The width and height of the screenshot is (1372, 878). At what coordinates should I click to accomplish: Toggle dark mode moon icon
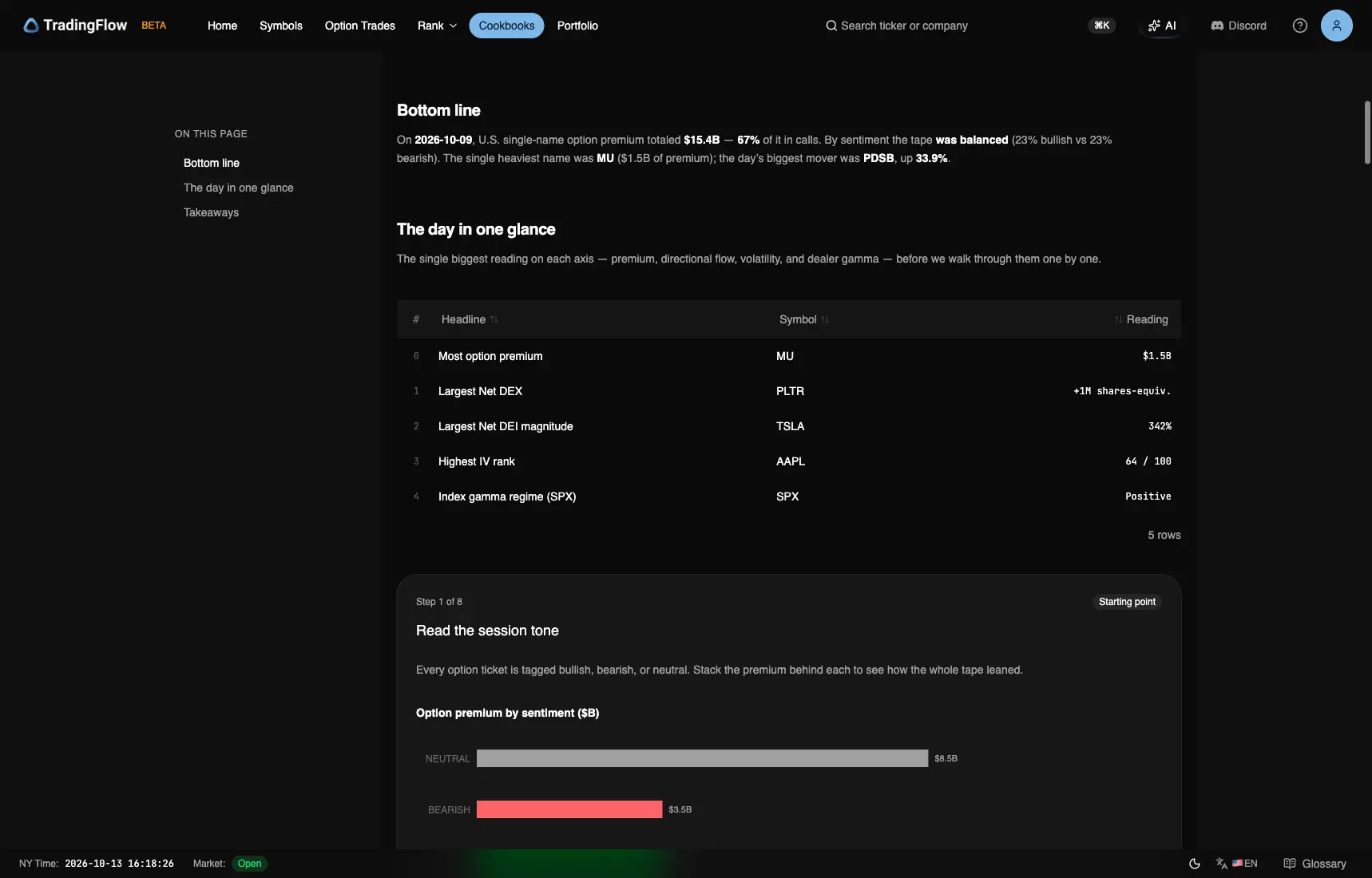tap(1195, 864)
